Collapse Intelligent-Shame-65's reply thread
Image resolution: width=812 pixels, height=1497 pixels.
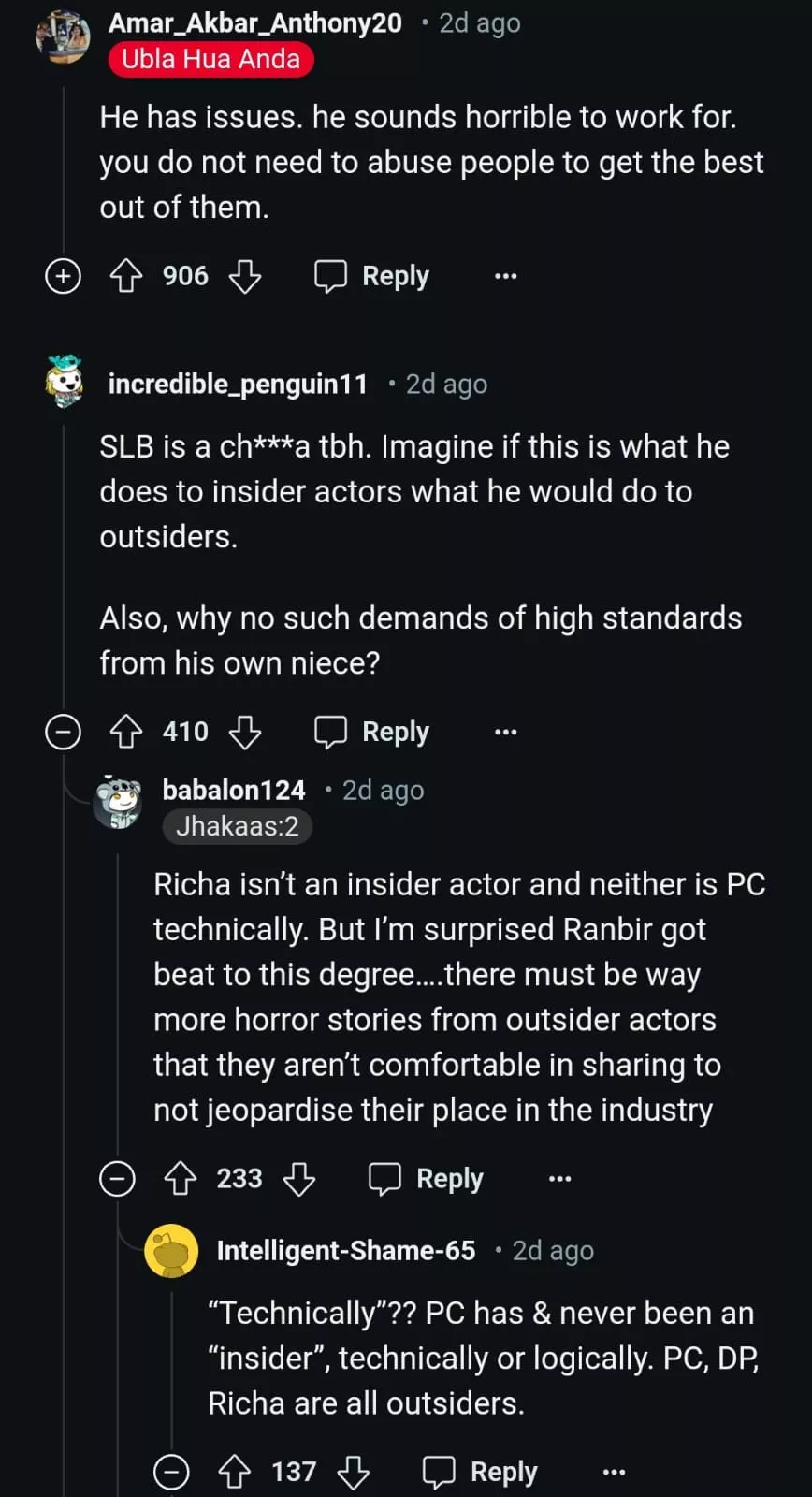pyautogui.click(x=172, y=1473)
